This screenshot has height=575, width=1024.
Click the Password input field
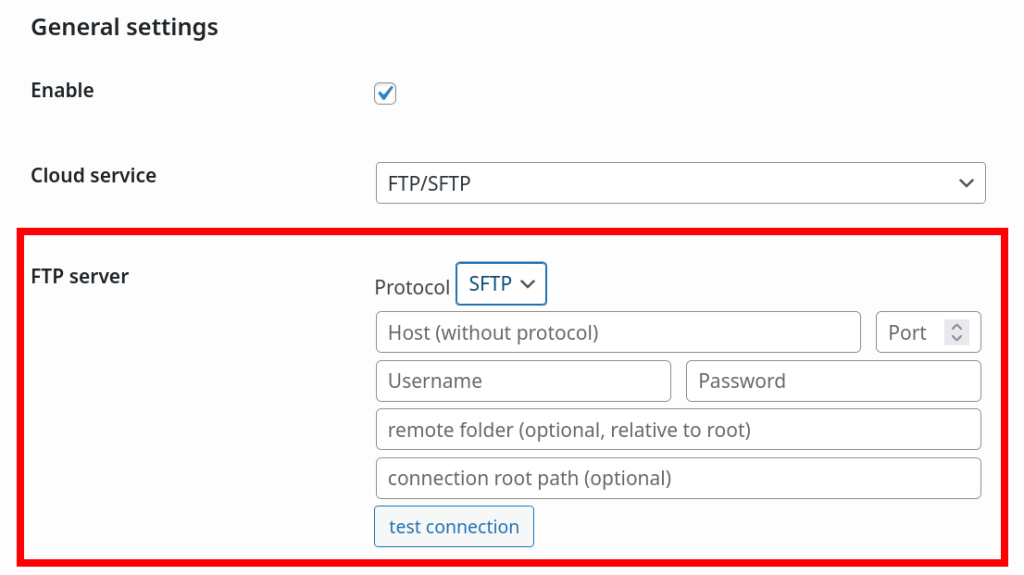(x=833, y=381)
